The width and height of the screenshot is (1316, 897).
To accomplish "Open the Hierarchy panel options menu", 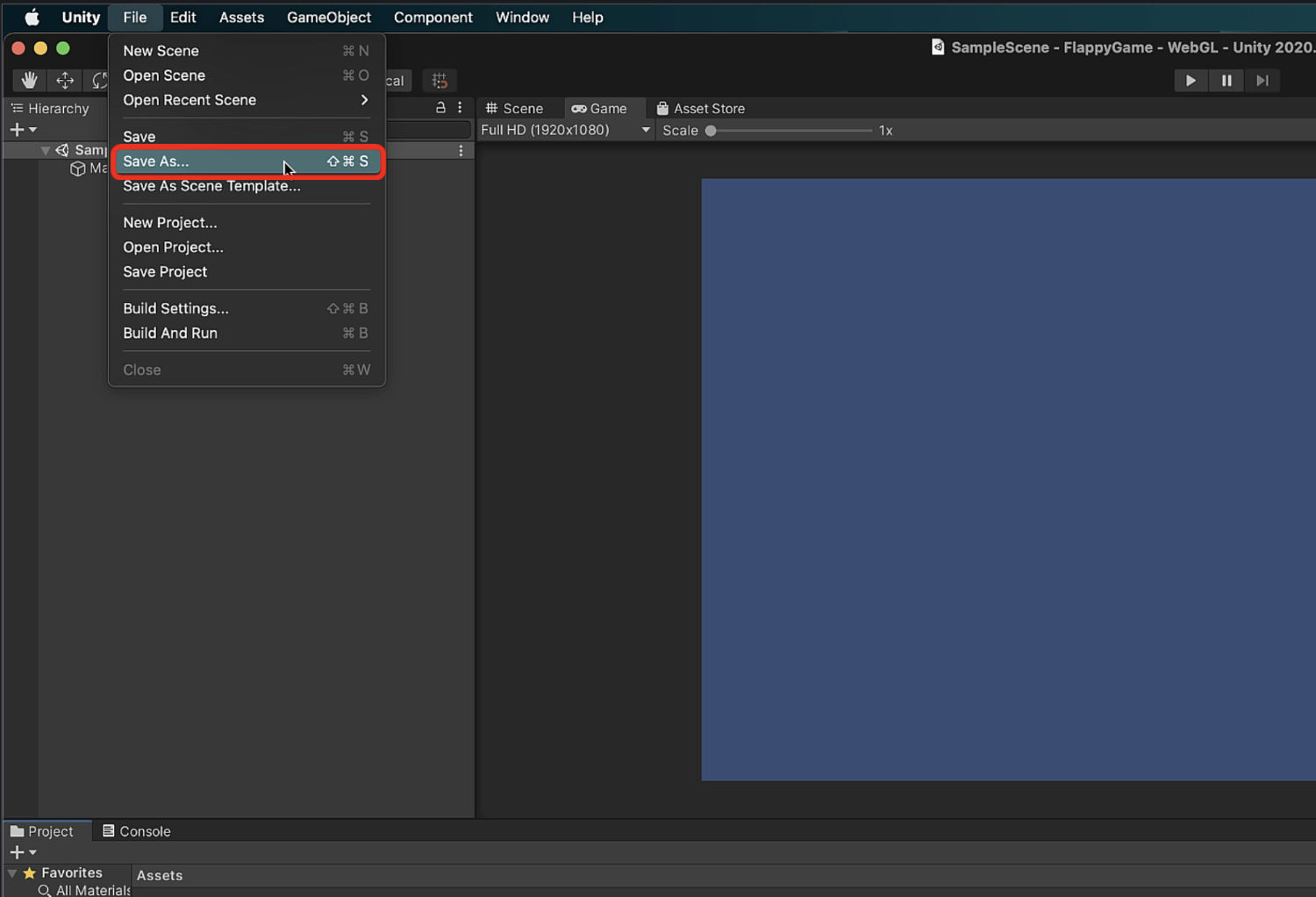I will tap(460, 107).
